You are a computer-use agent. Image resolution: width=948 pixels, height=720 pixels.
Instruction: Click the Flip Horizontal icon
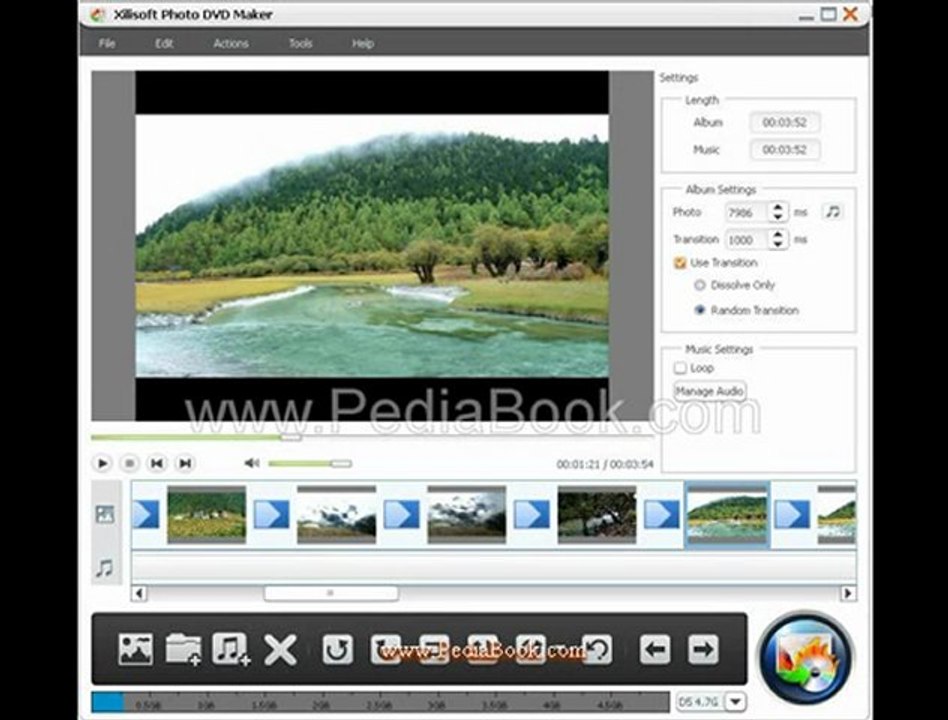coord(434,650)
